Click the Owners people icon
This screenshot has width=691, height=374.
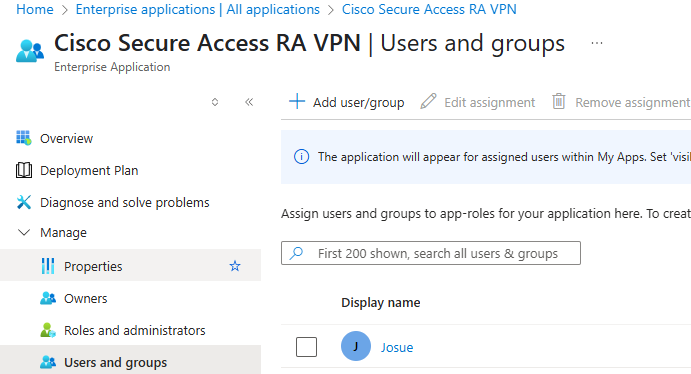point(48,298)
